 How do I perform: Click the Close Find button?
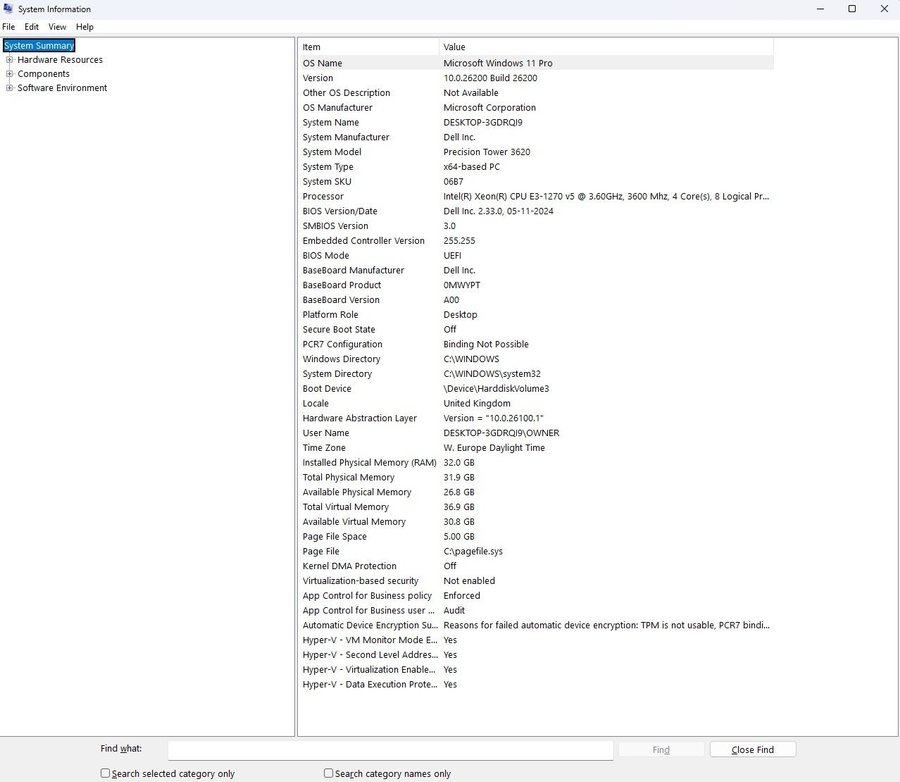click(x=752, y=749)
